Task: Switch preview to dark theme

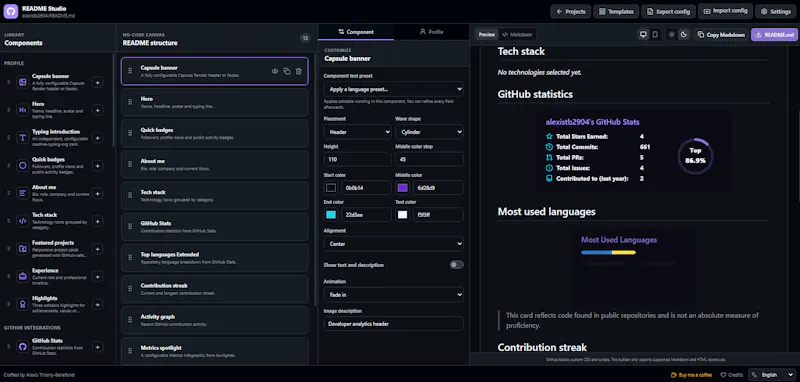Action: [x=684, y=35]
